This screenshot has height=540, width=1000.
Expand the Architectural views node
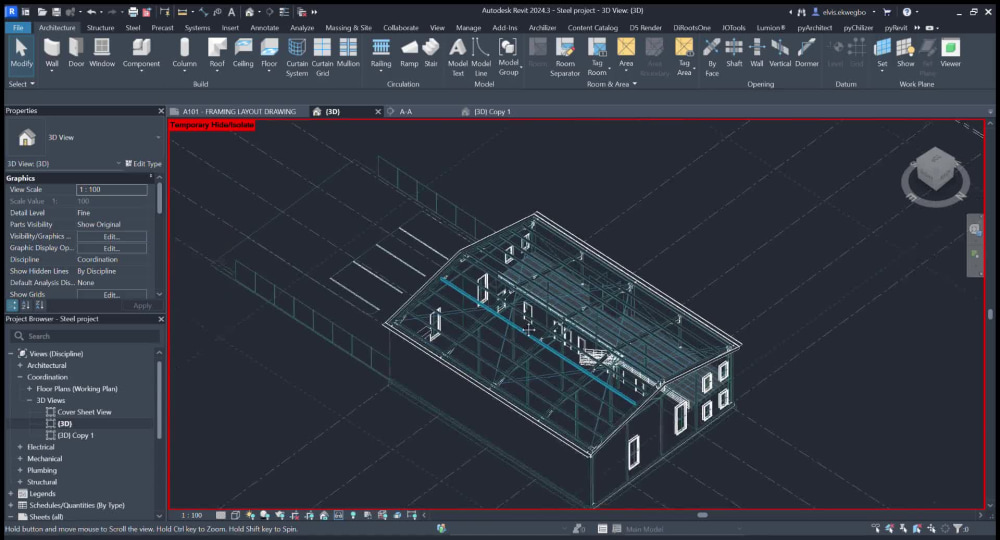point(20,365)
